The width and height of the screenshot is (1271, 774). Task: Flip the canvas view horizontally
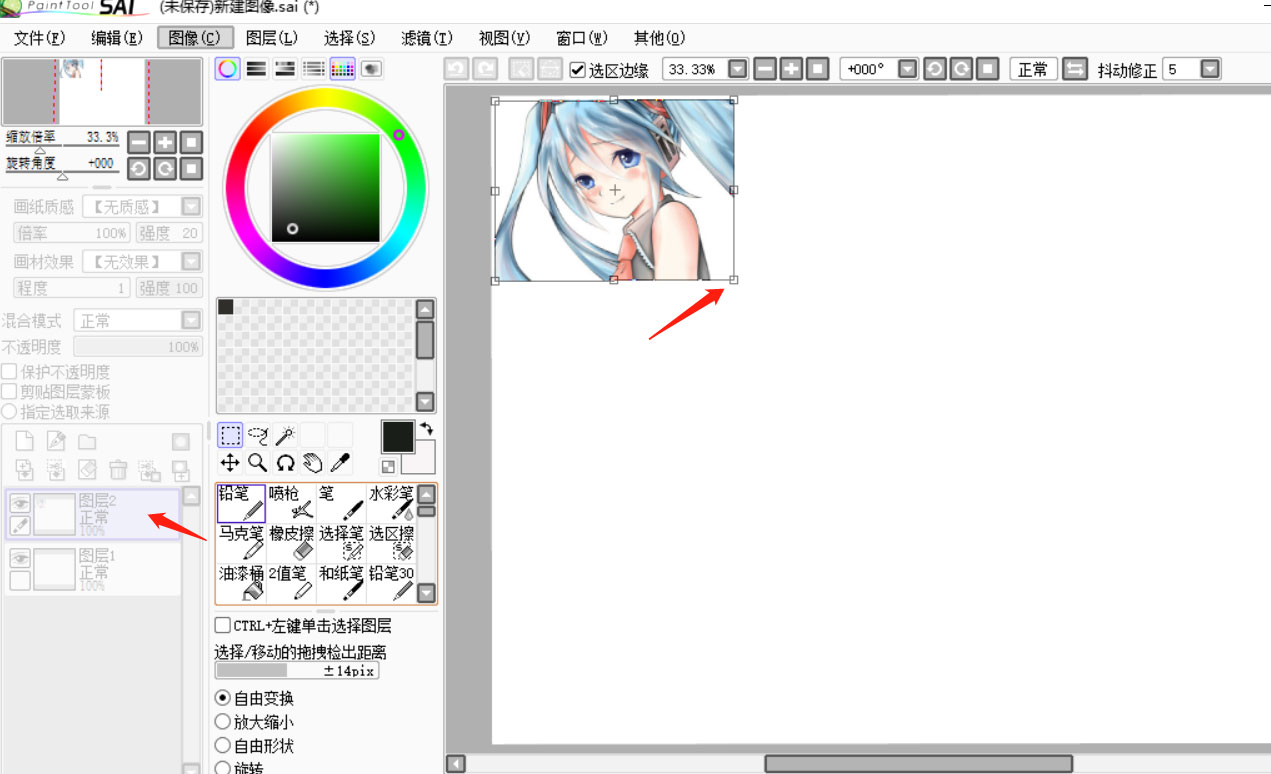(x=1075, y=69)
